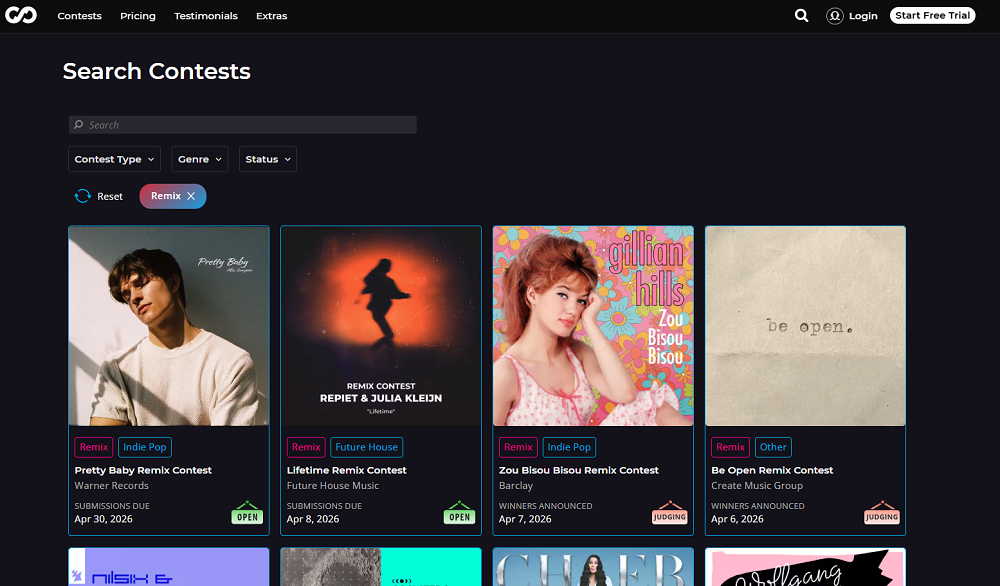The width and height of the screenshot is (1000, 586).
Task: Open the Testimonials menu item
Action: [x=206, y=16]
